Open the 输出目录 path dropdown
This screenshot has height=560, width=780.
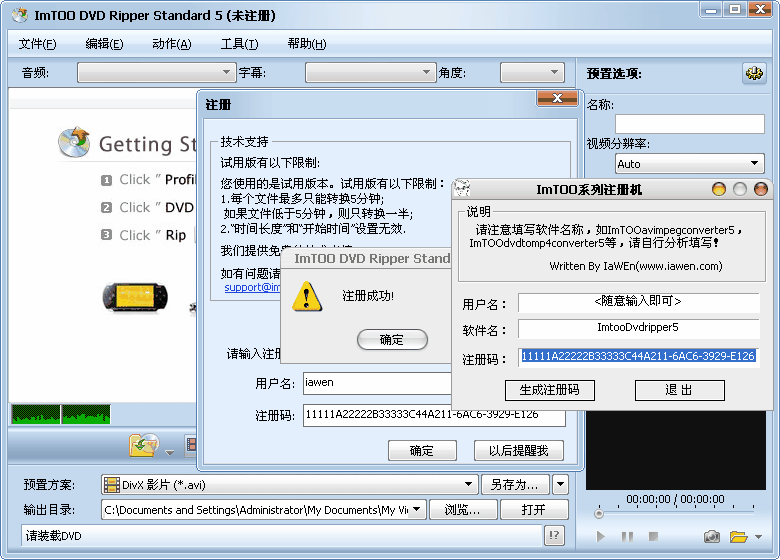(264, 510)
